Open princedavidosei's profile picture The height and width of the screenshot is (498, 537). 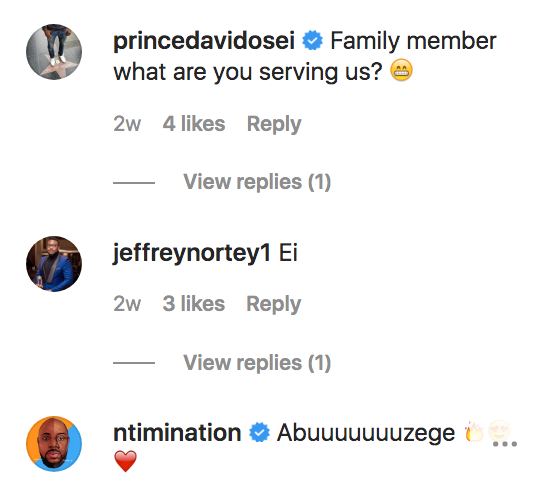[54, 52]
